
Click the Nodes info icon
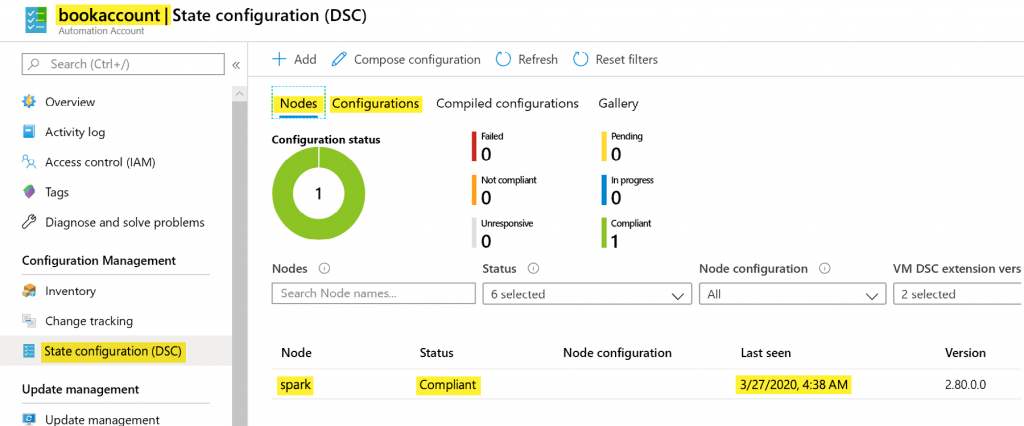(324, 269)
